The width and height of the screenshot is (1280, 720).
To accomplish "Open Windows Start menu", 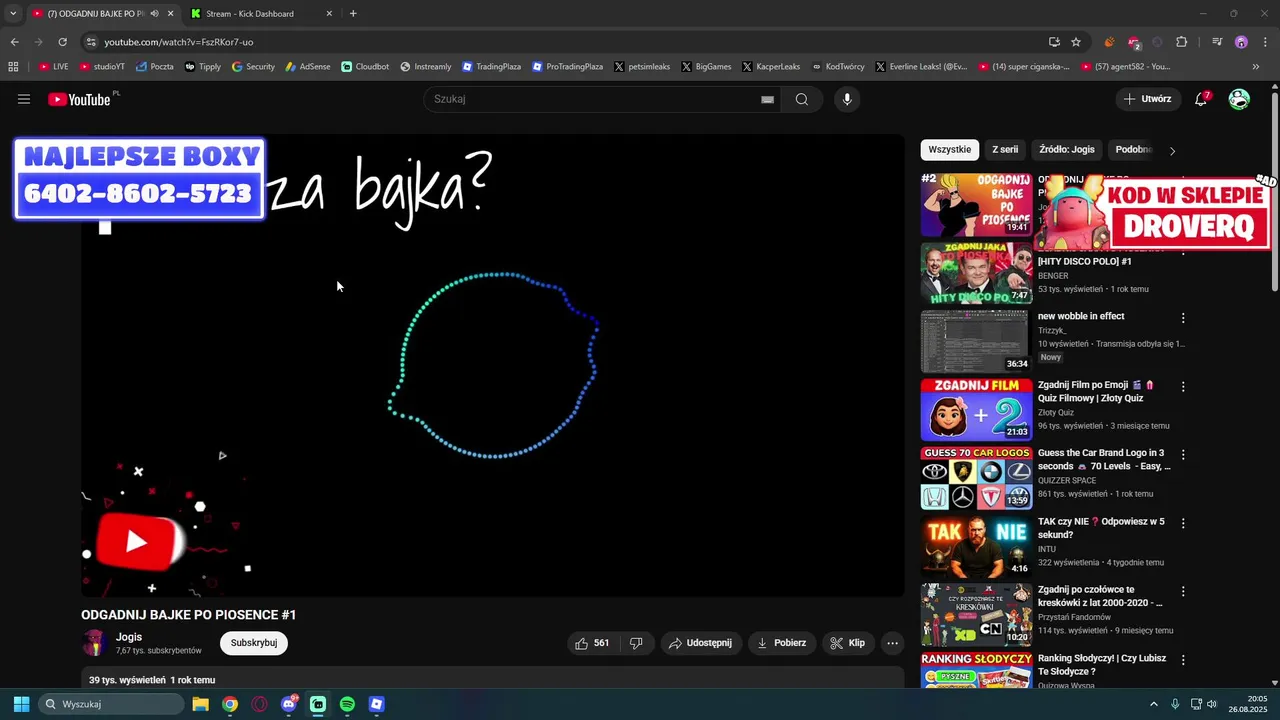I will coord(21,704).
